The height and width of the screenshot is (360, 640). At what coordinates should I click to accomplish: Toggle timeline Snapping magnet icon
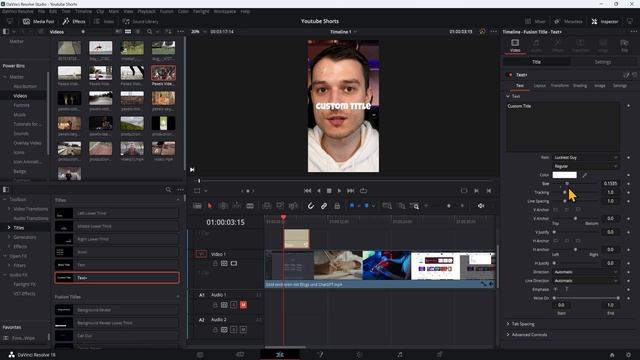pos(311,206)
